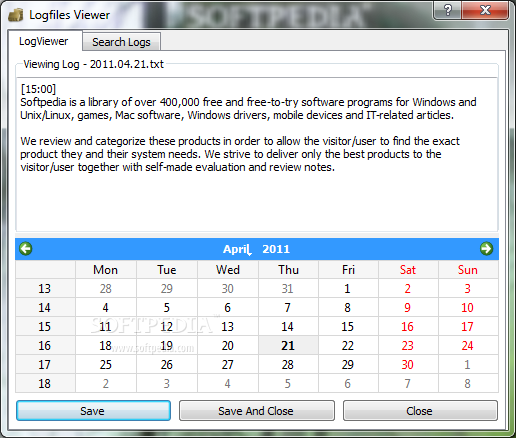
Task: Click the Fri column header
Action: 348,269
